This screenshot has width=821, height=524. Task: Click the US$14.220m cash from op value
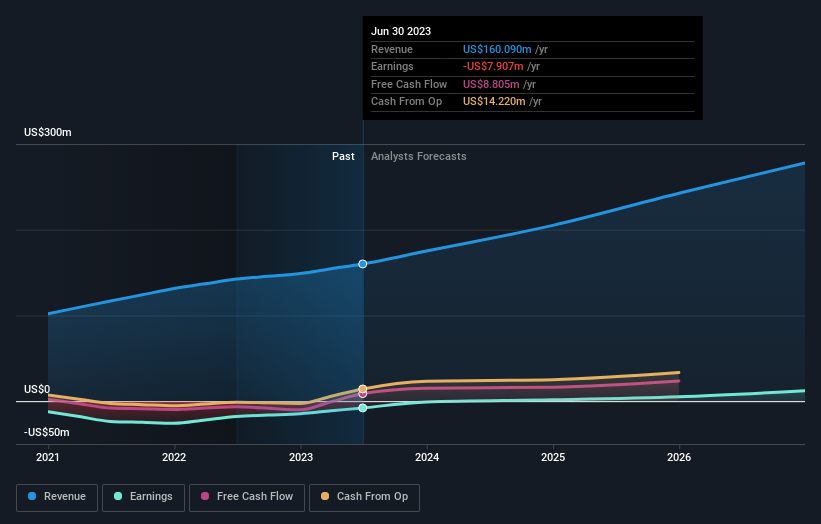[x=494, y=102]
